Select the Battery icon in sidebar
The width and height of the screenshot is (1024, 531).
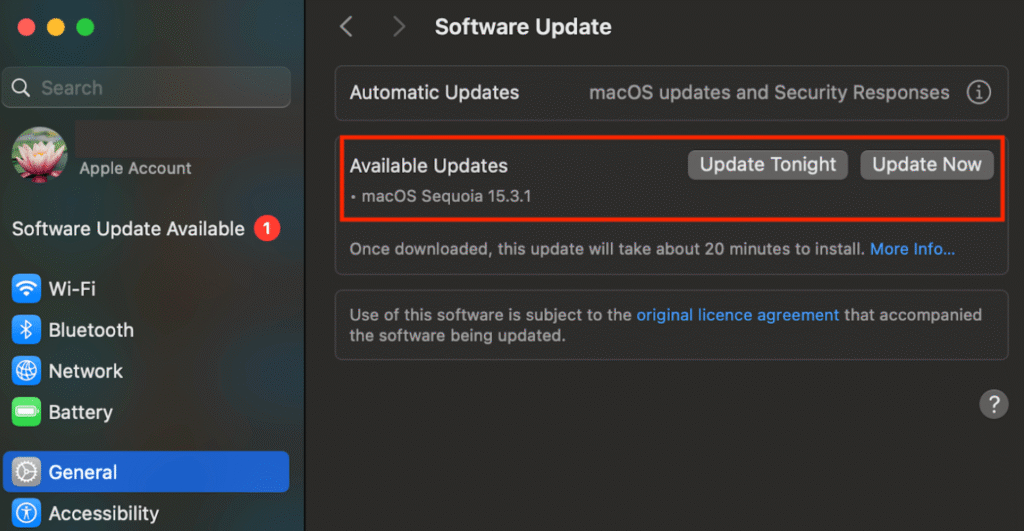click(26, 412)
